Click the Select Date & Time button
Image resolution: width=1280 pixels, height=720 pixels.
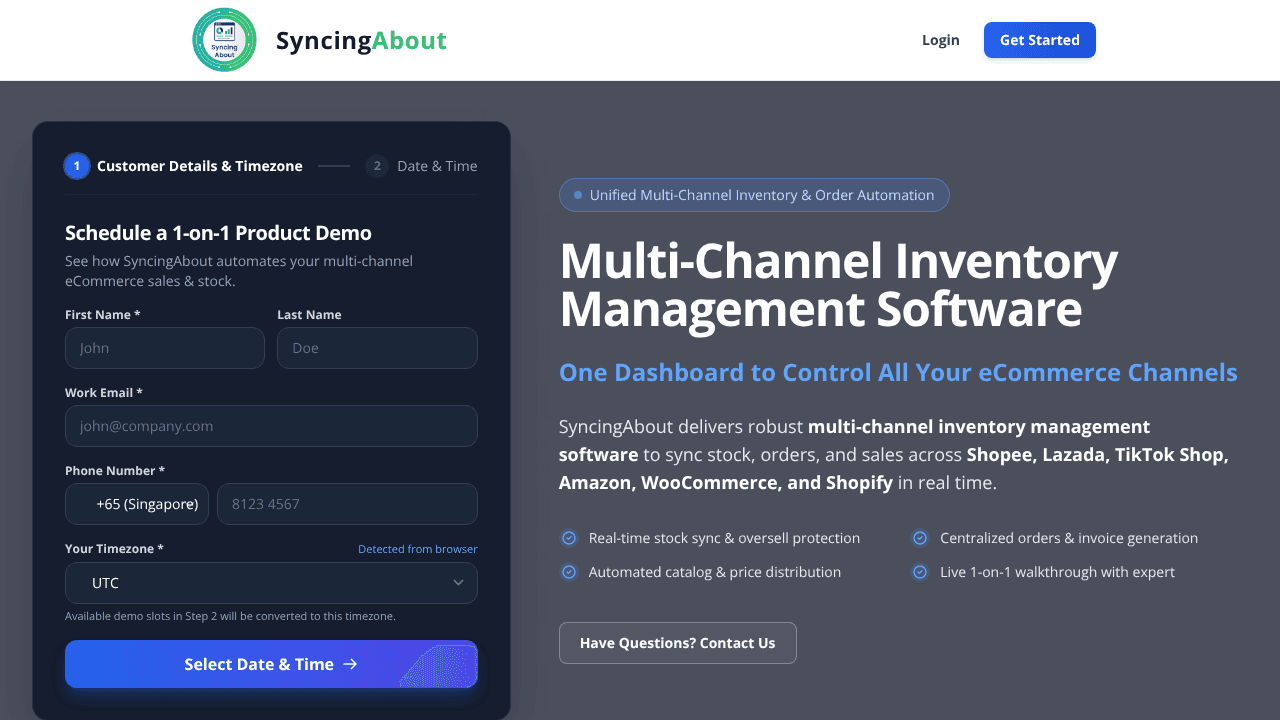coord(271,664)
